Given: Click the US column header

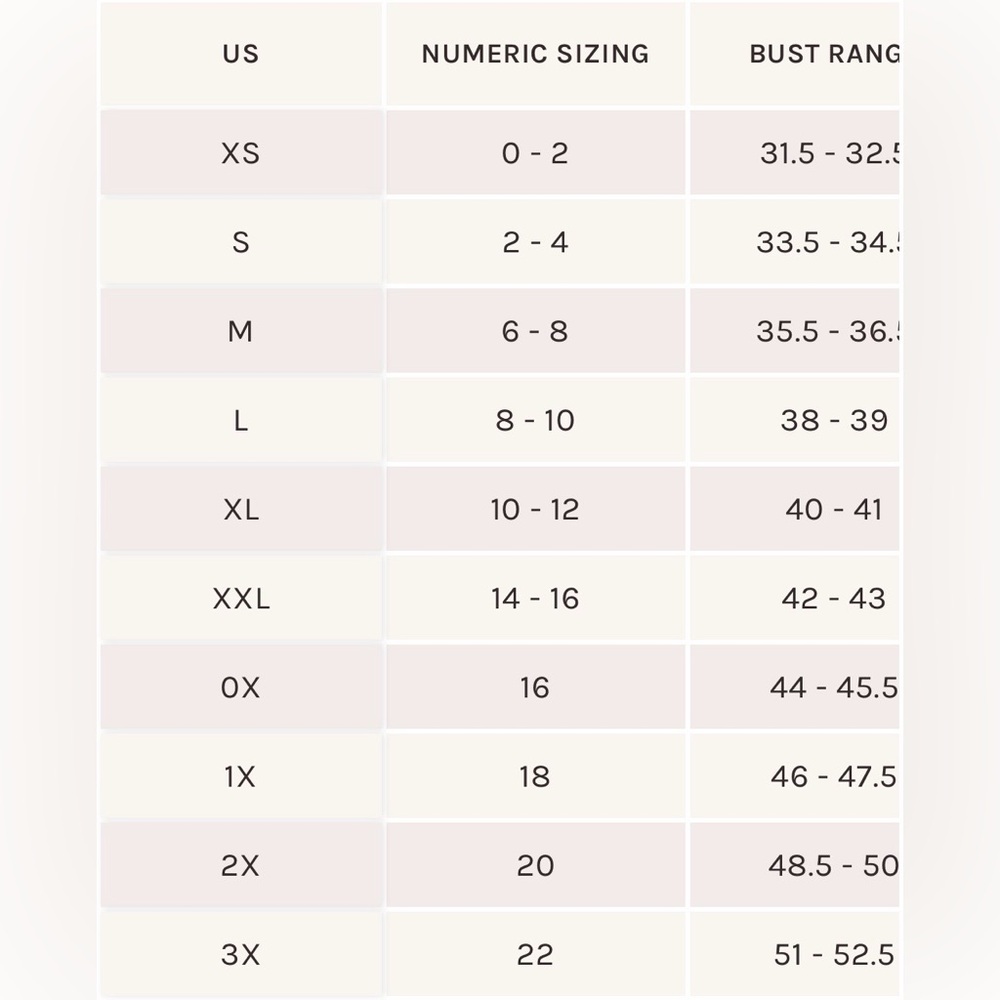Looking at the screenshot, I should (241, 54).
